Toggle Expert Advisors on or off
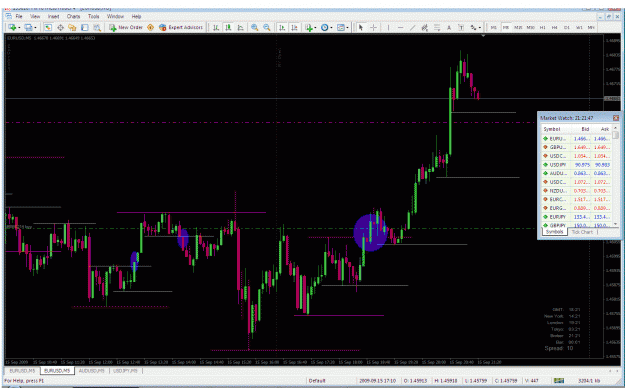Image resolution: width=625 pixels, height=388 pixels. coord(181,28)
